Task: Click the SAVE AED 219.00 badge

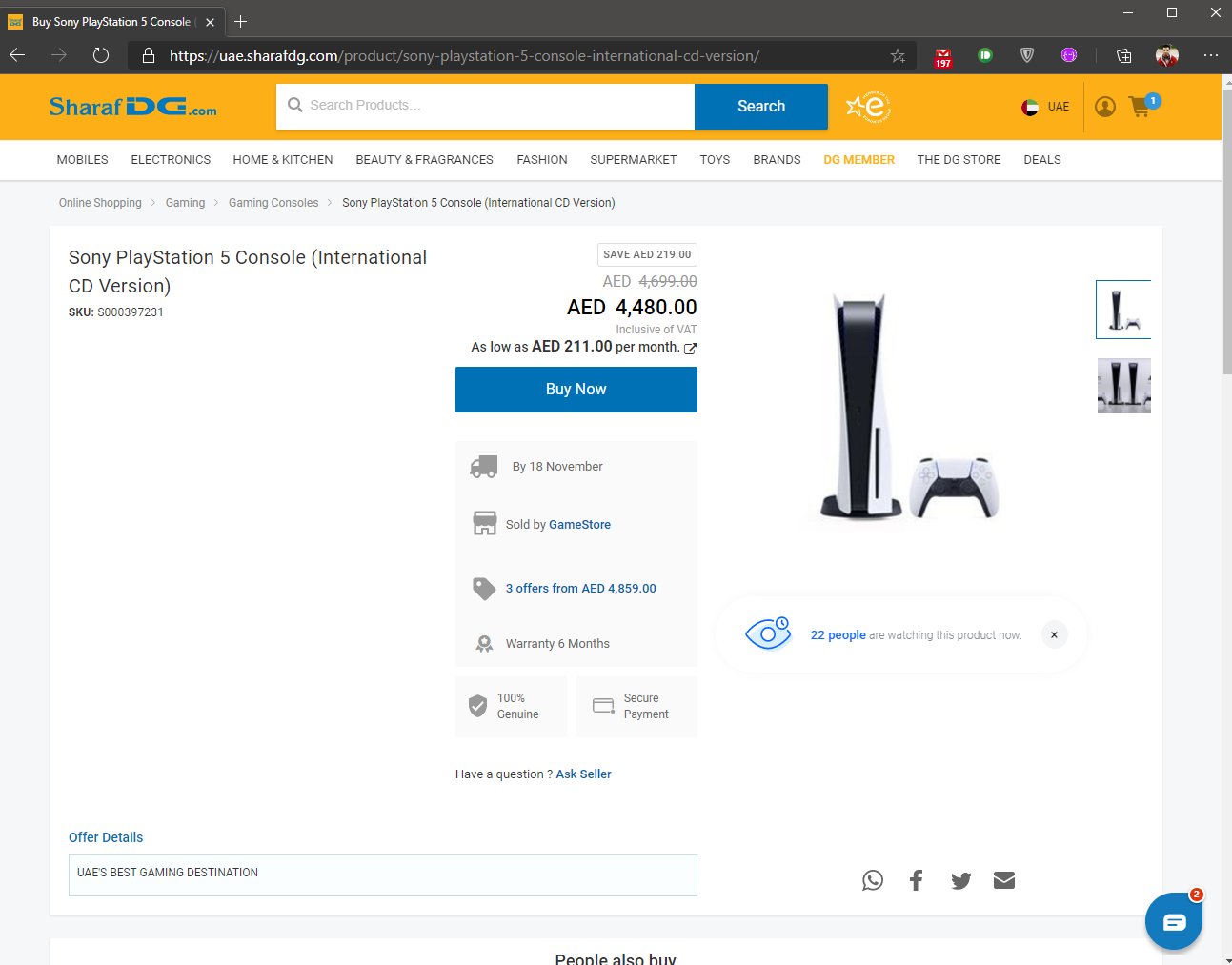Action: pyautogui.click(x=647, y=255)
